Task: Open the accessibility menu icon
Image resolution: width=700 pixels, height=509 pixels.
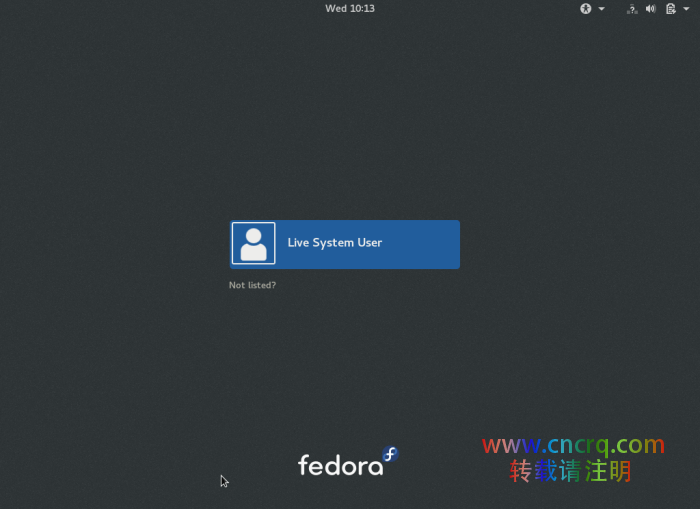Action: click(586, 8)
